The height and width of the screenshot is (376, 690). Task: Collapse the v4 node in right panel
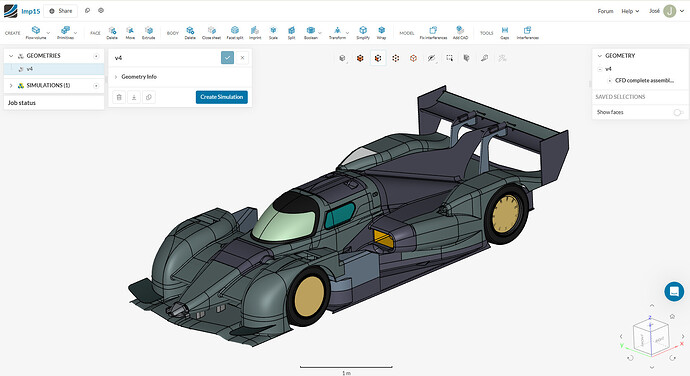pyautogui.click(x=600, y=69)
